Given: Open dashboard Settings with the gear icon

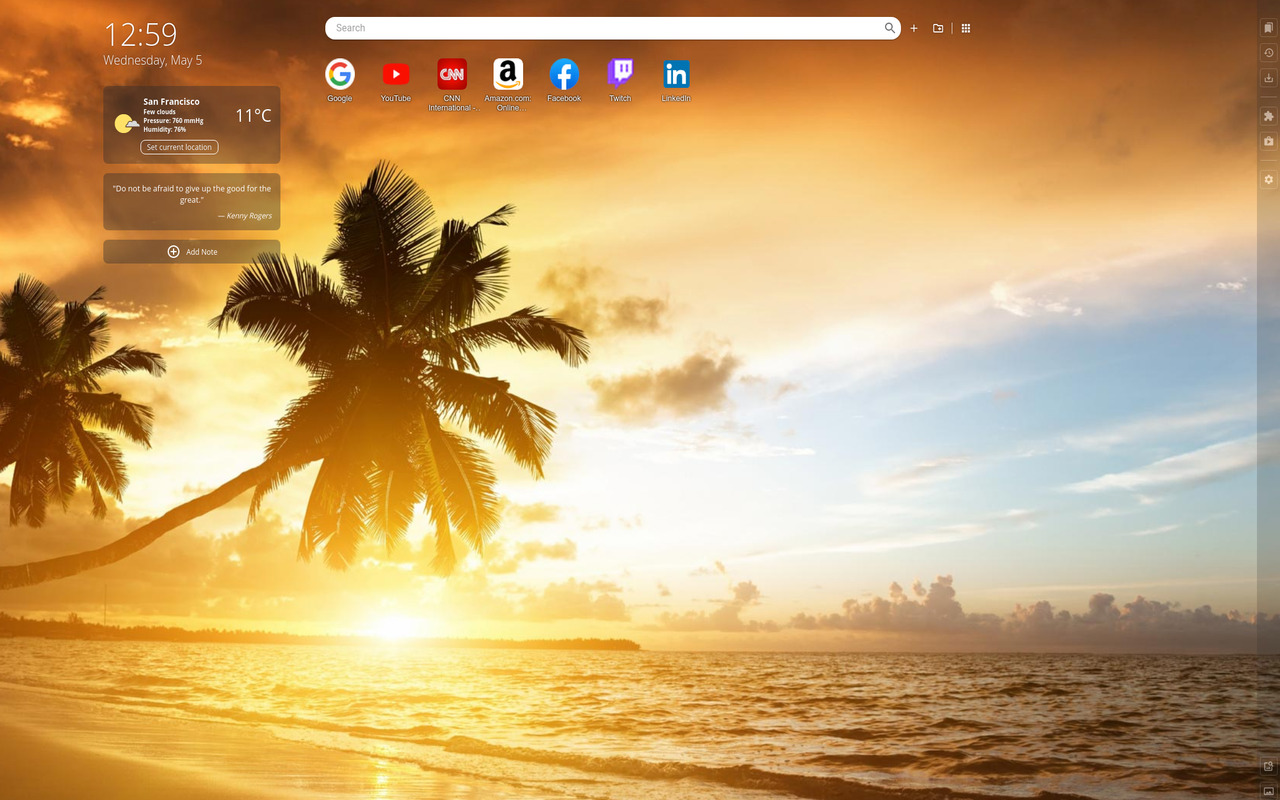Looking at the screenshot, I should pyautogui.click(x=1268, y=179).
